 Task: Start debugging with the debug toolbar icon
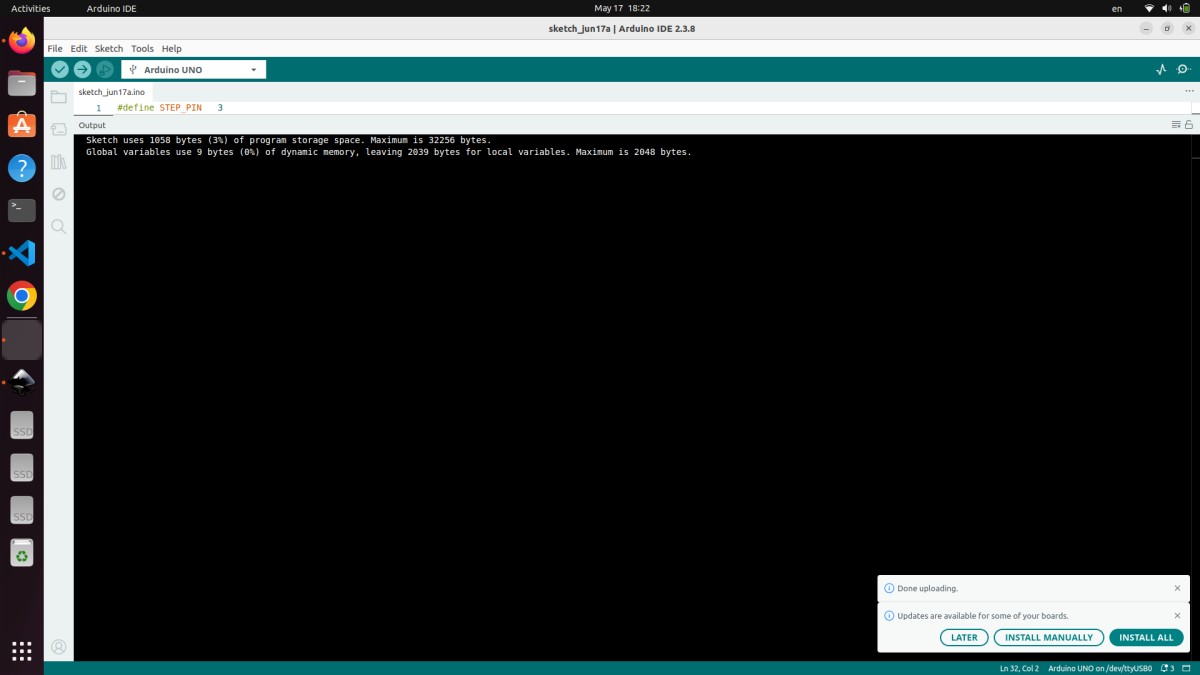pyautogui.click(x=104, y=69)
